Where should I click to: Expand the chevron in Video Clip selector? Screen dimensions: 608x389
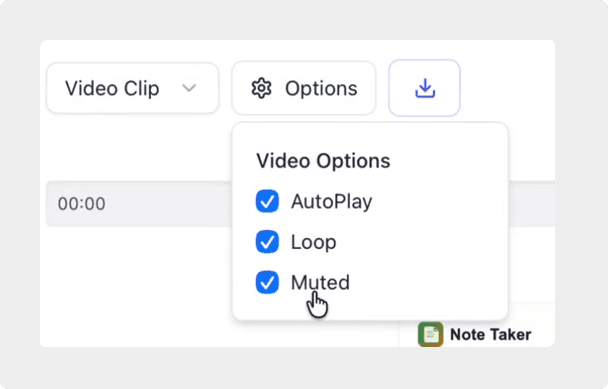click(189, 88)
